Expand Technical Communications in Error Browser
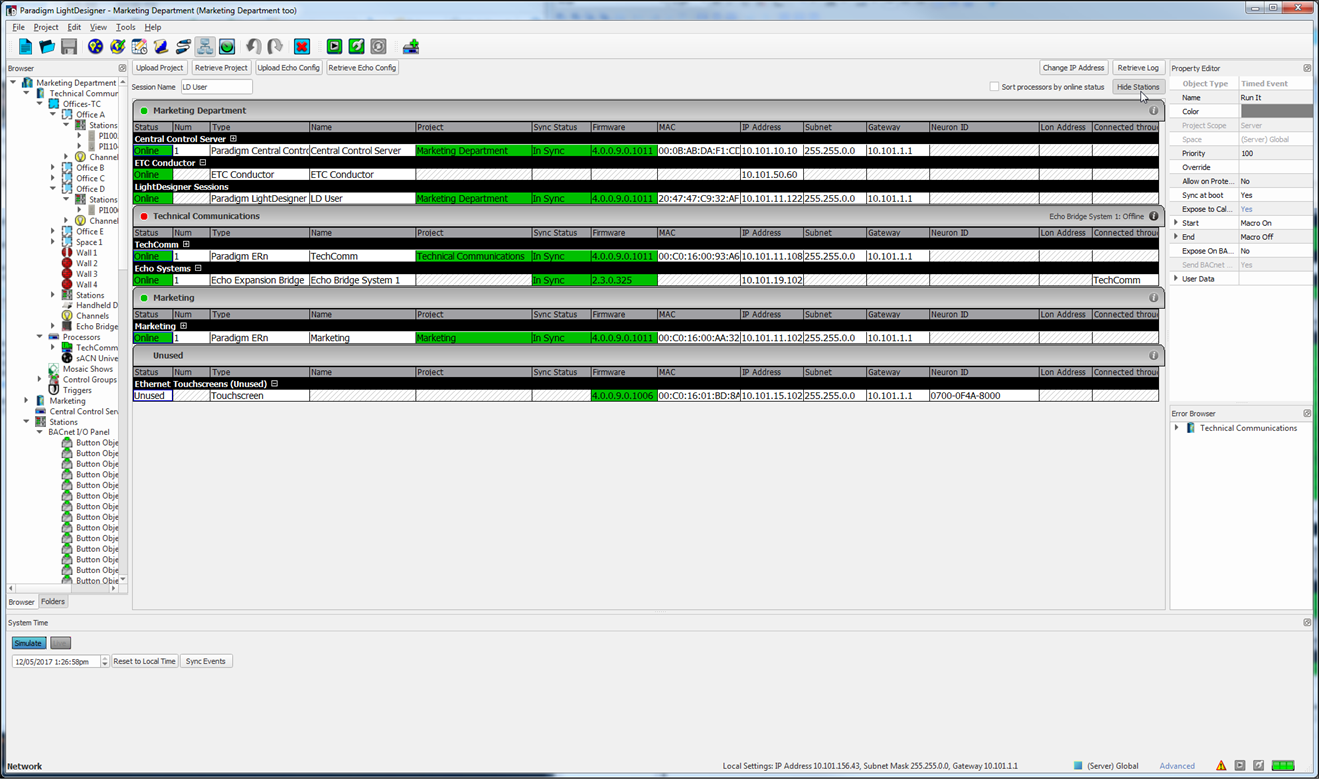Screen dimensions: 1319x784 click(1177, 428)
